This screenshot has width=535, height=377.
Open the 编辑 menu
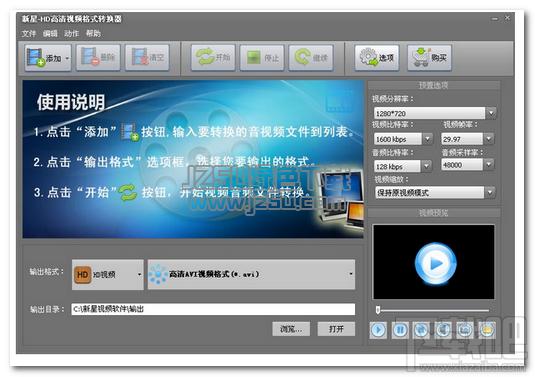coord(50,33)
